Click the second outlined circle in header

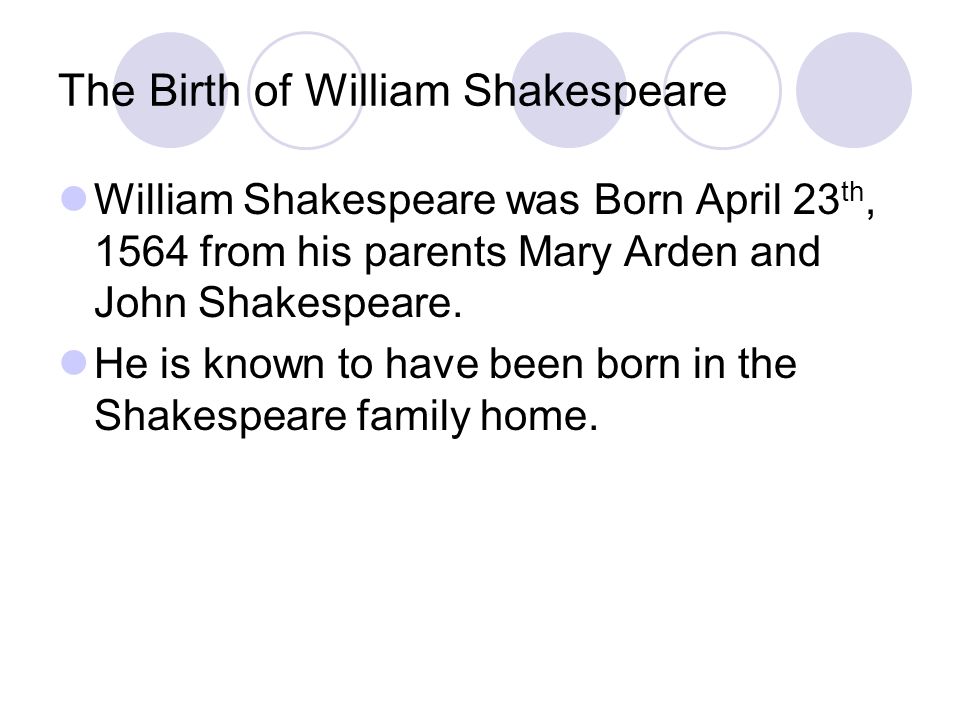tap(722, 90)
